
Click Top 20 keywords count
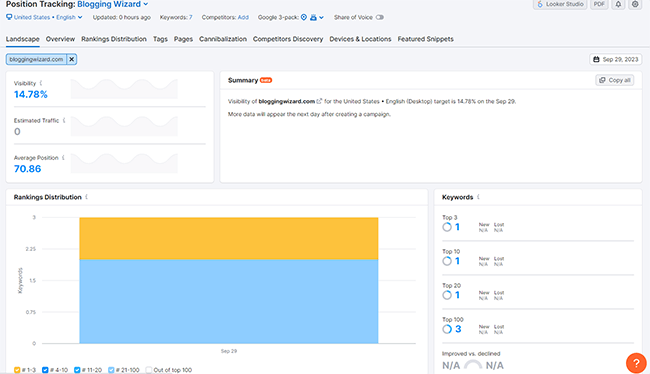pyautogui.click(x=457, y=295)
